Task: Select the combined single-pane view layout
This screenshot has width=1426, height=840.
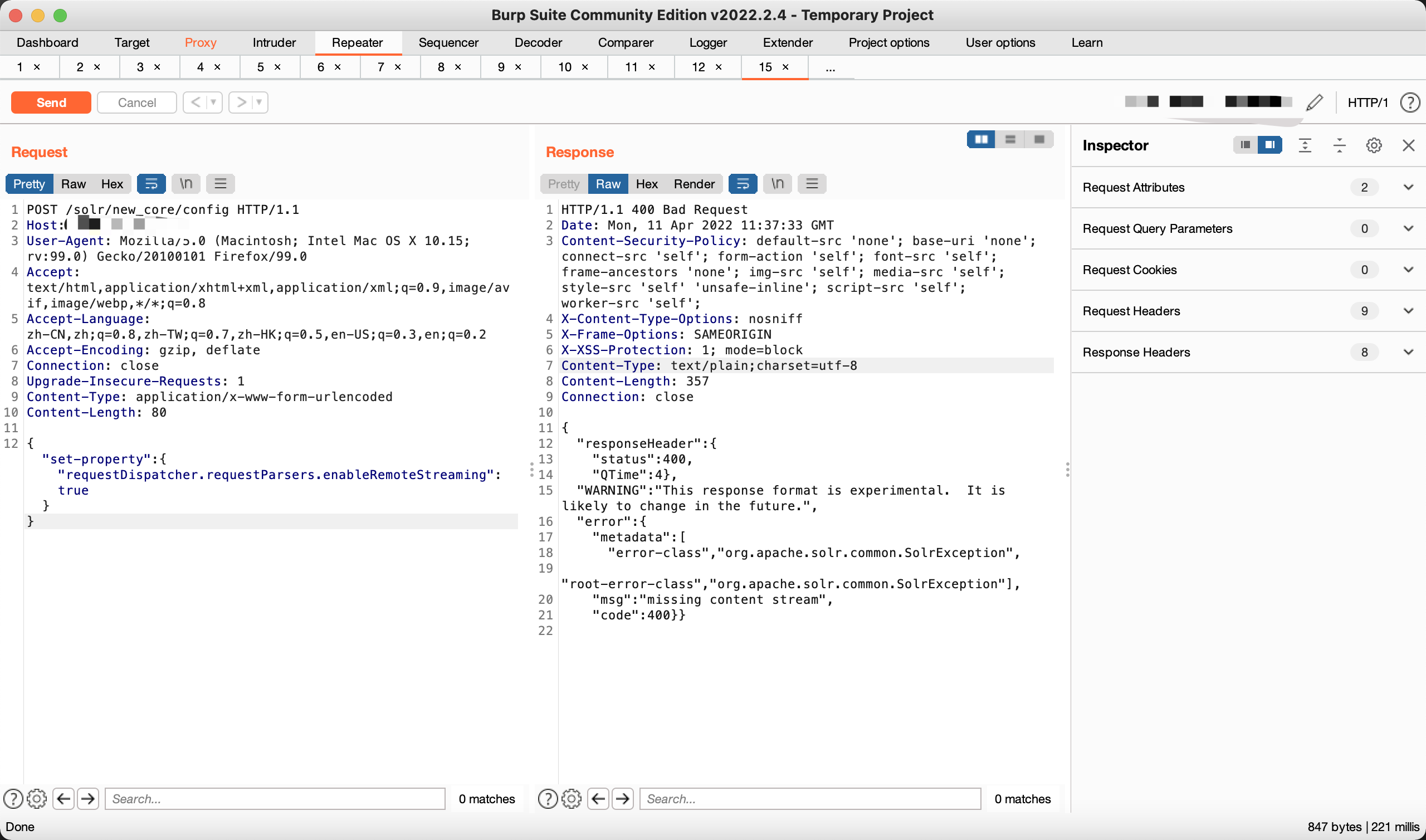Action: 1039,139
